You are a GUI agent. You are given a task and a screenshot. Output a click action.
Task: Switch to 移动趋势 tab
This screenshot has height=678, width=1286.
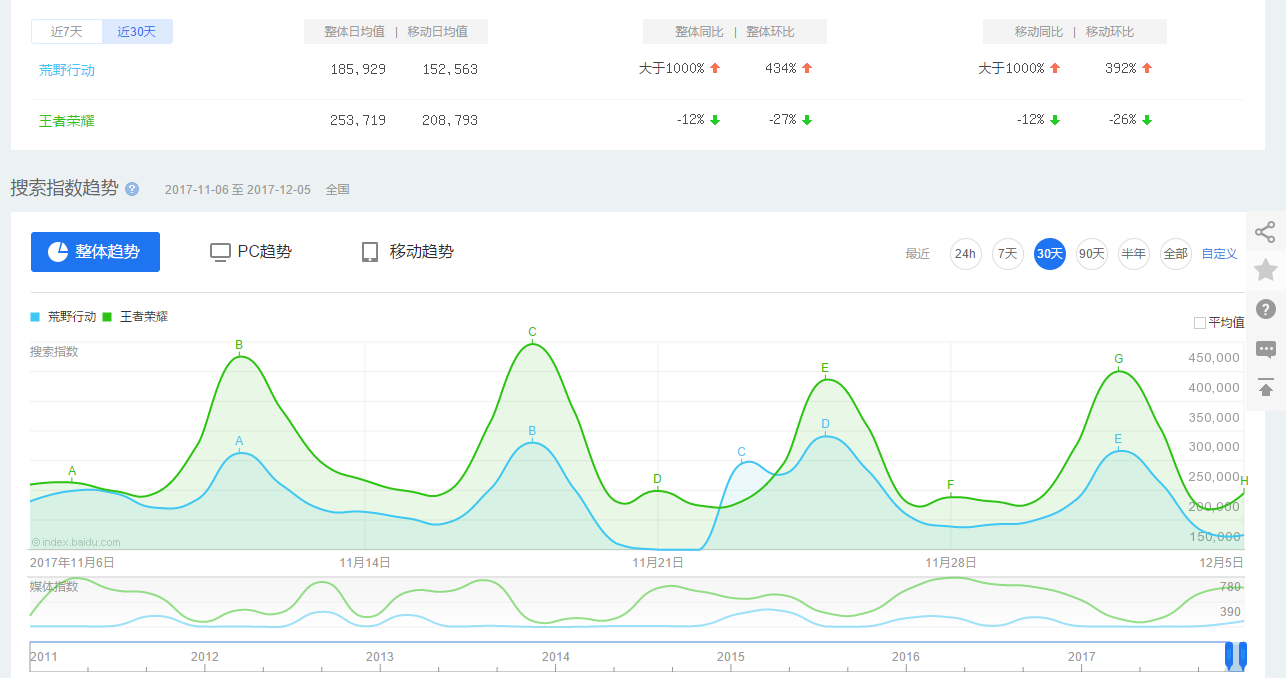(x=408, y=252)
